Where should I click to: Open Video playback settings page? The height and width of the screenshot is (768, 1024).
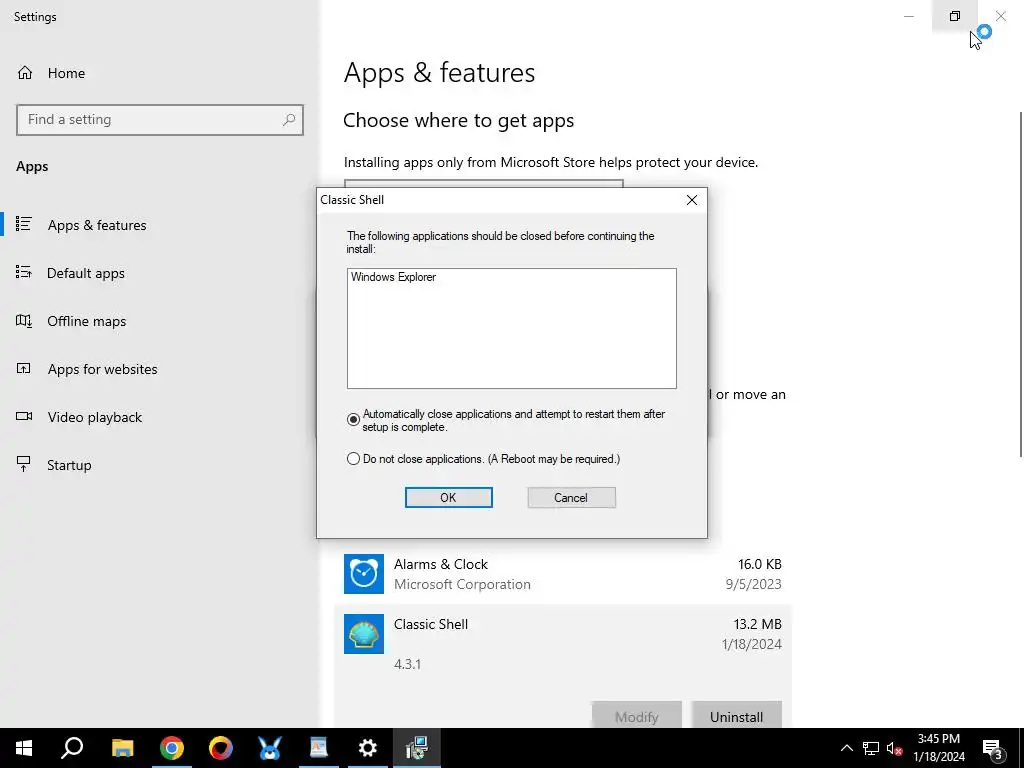pos(95,417)
